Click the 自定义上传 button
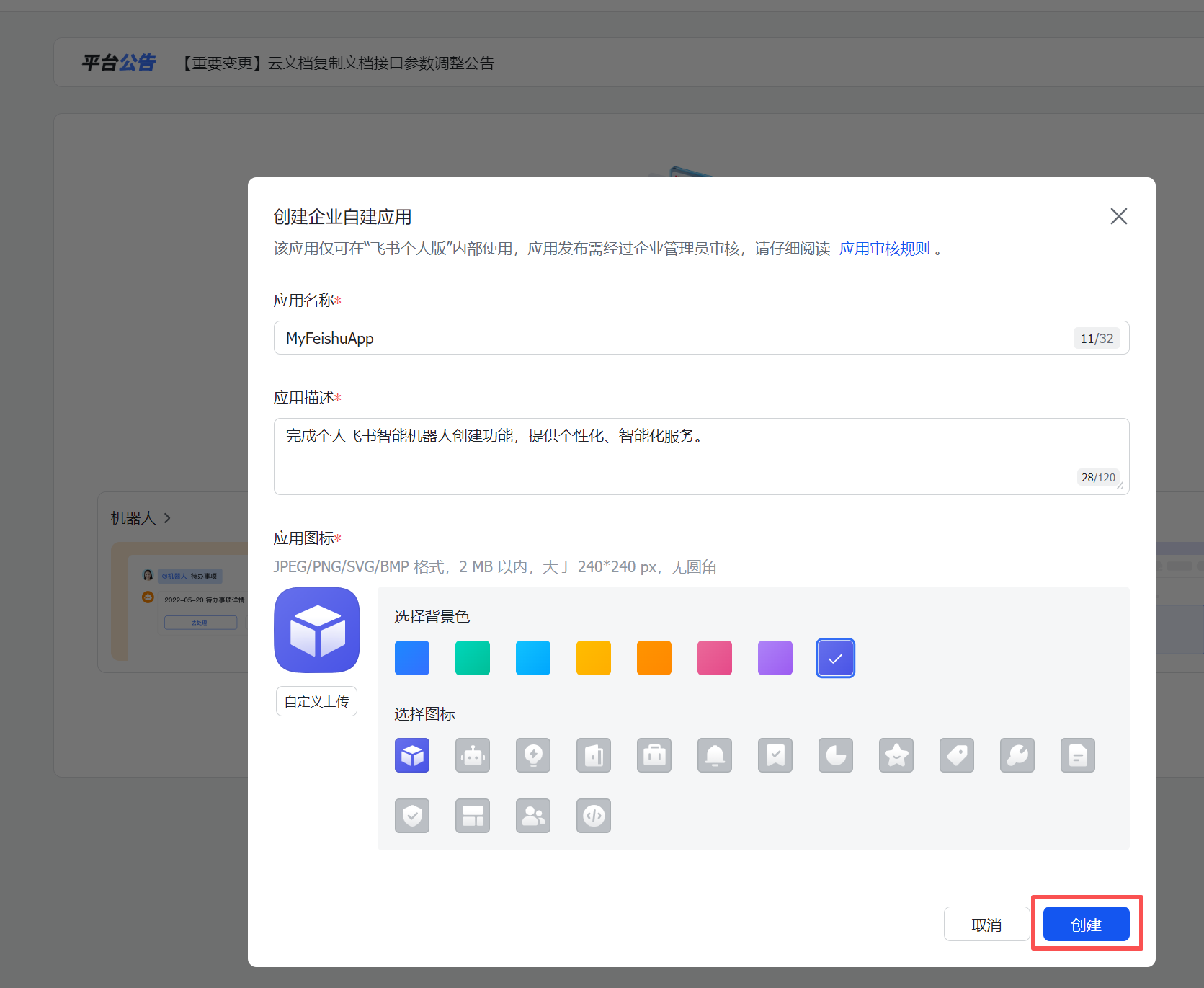This screenshot has height=988, width=1204. coord(317,701)
